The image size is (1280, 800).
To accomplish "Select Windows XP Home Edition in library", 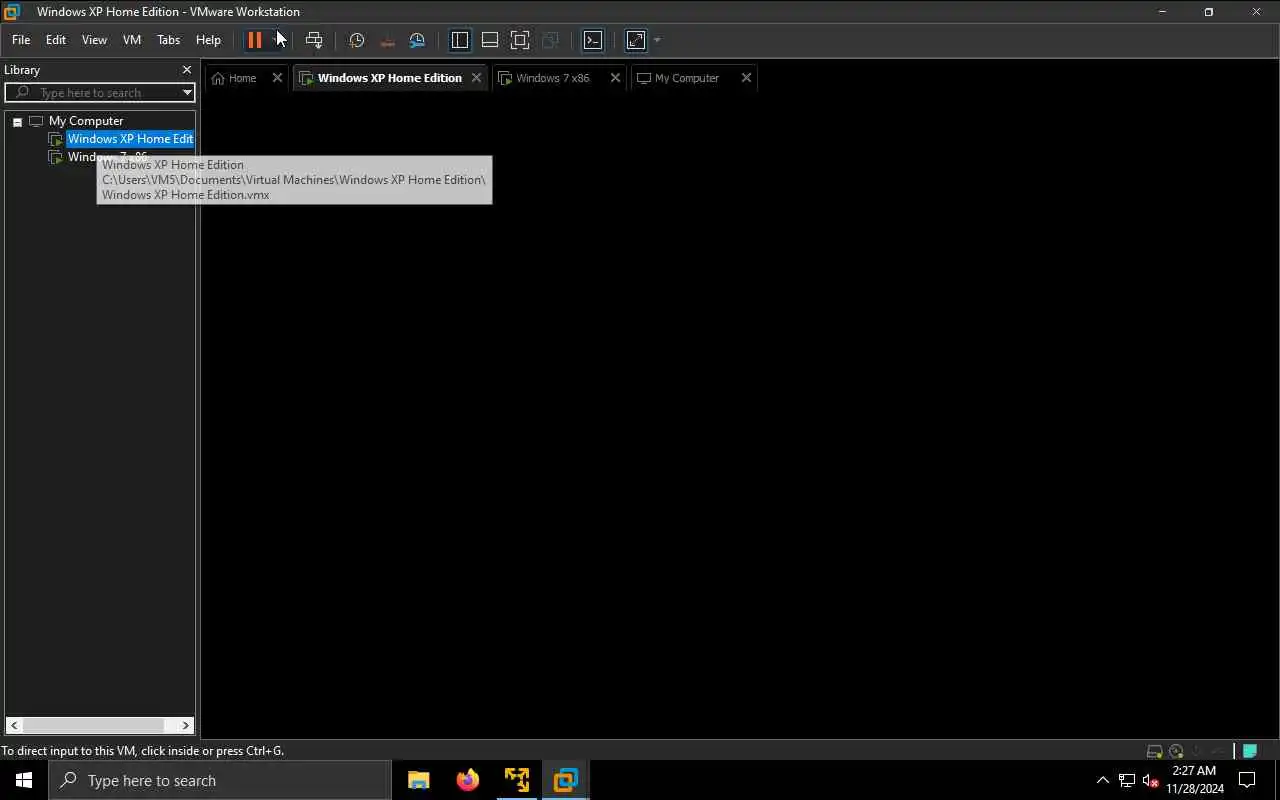I will [x=130, y=139].
